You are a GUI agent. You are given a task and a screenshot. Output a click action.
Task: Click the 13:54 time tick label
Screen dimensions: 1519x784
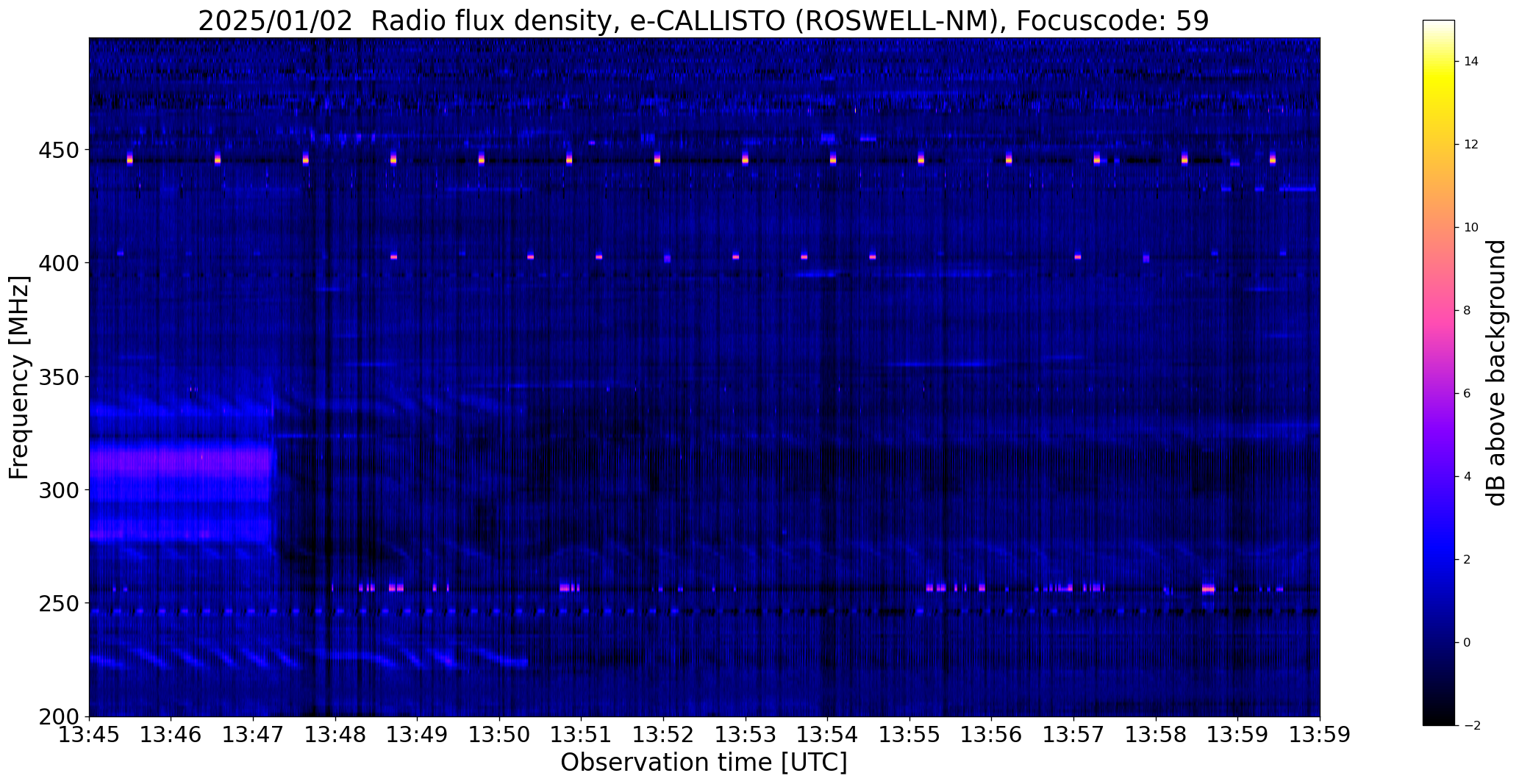(x=828, y=735)
